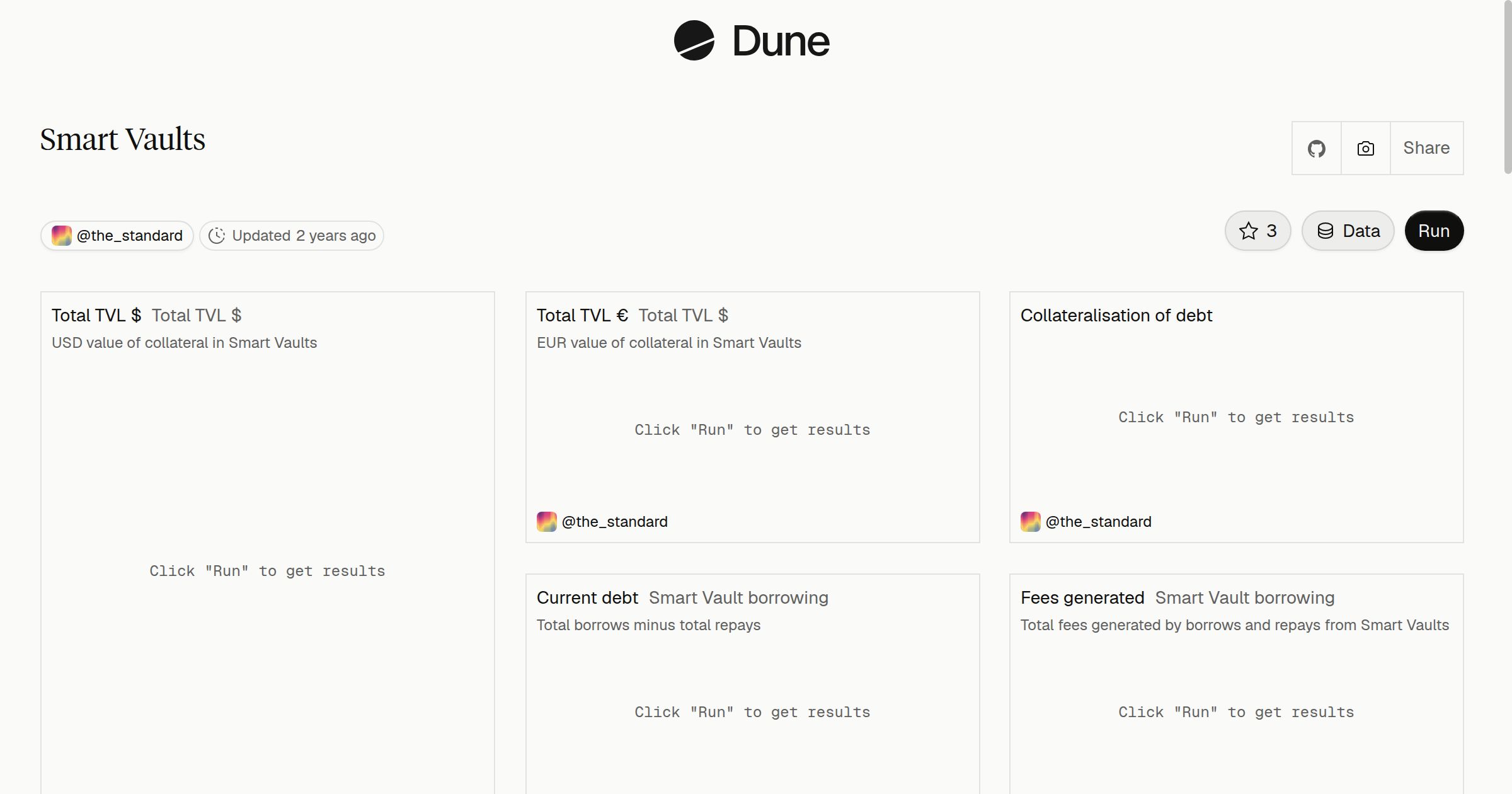The image size is (1512, 794).
Task: Open the Total TVL $ panel title
Action: [x=96, y=315]
